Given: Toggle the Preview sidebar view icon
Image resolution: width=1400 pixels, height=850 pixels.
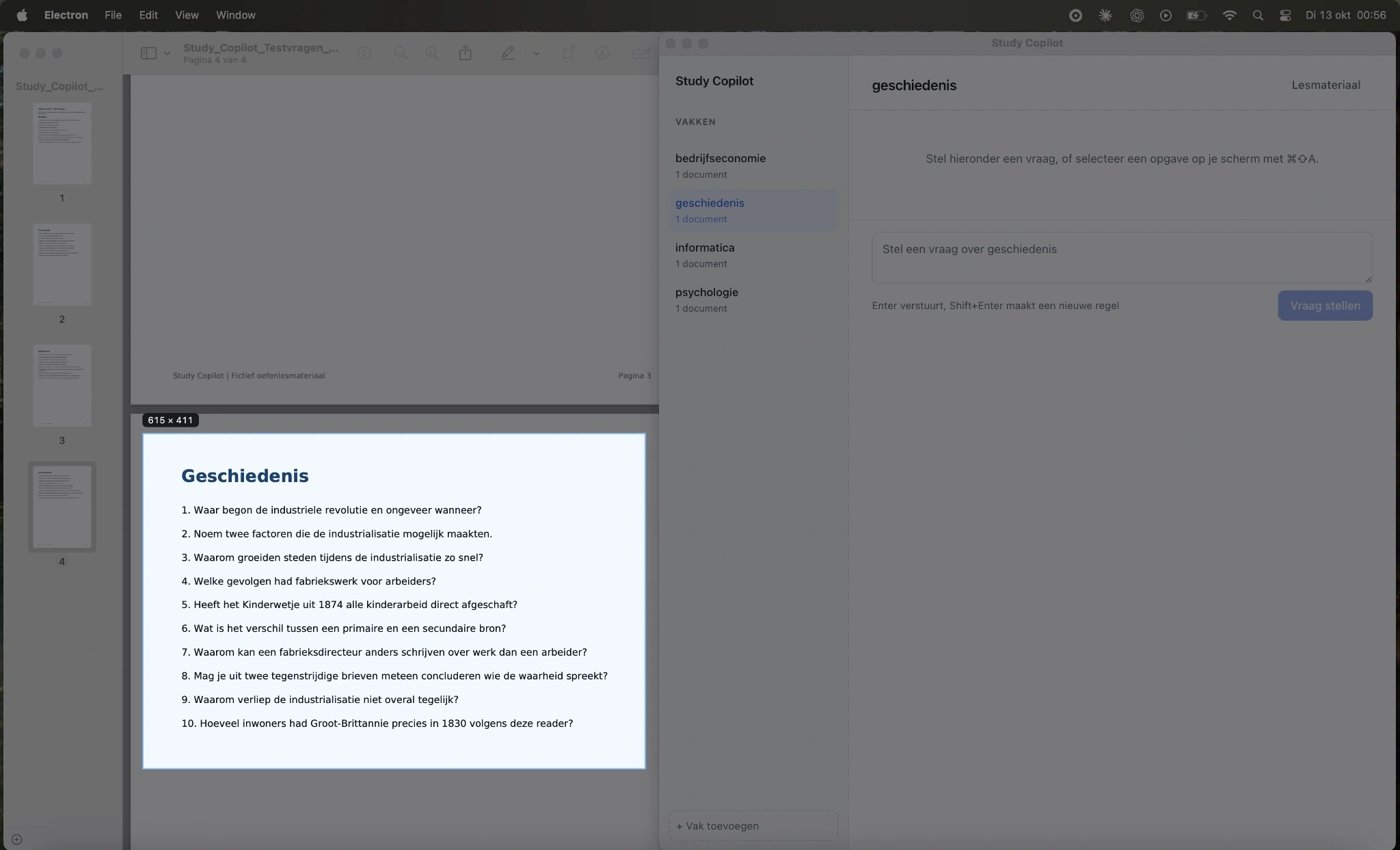Looking at the screenshot, I should [x=148, y=53].
